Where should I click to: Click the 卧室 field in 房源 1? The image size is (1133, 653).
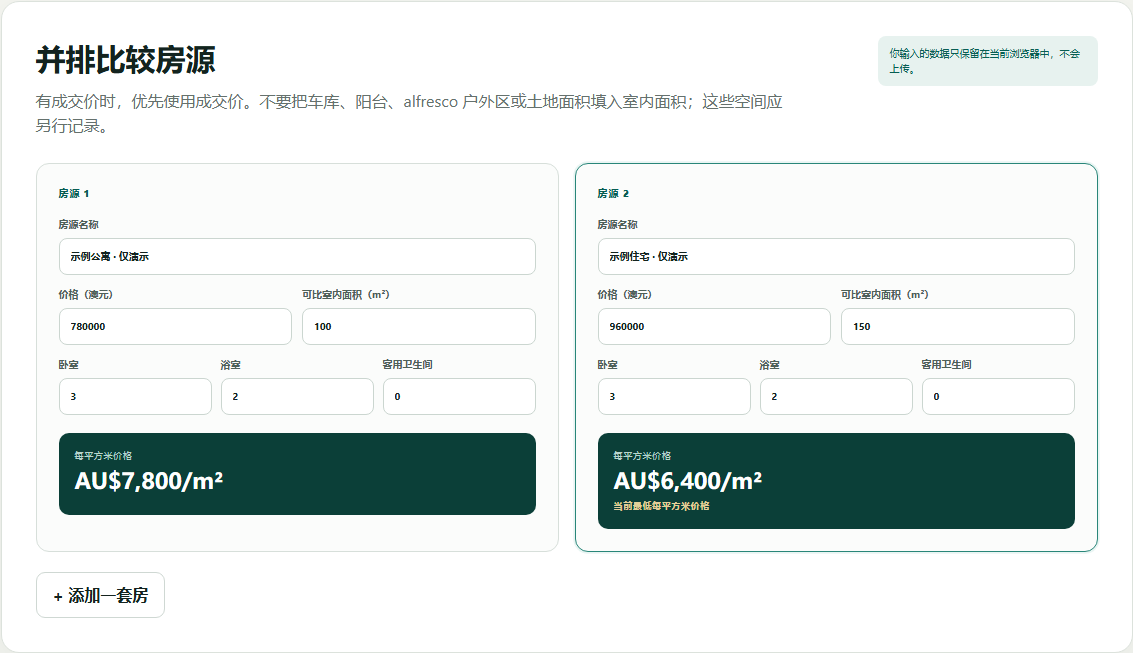point(135,397)
